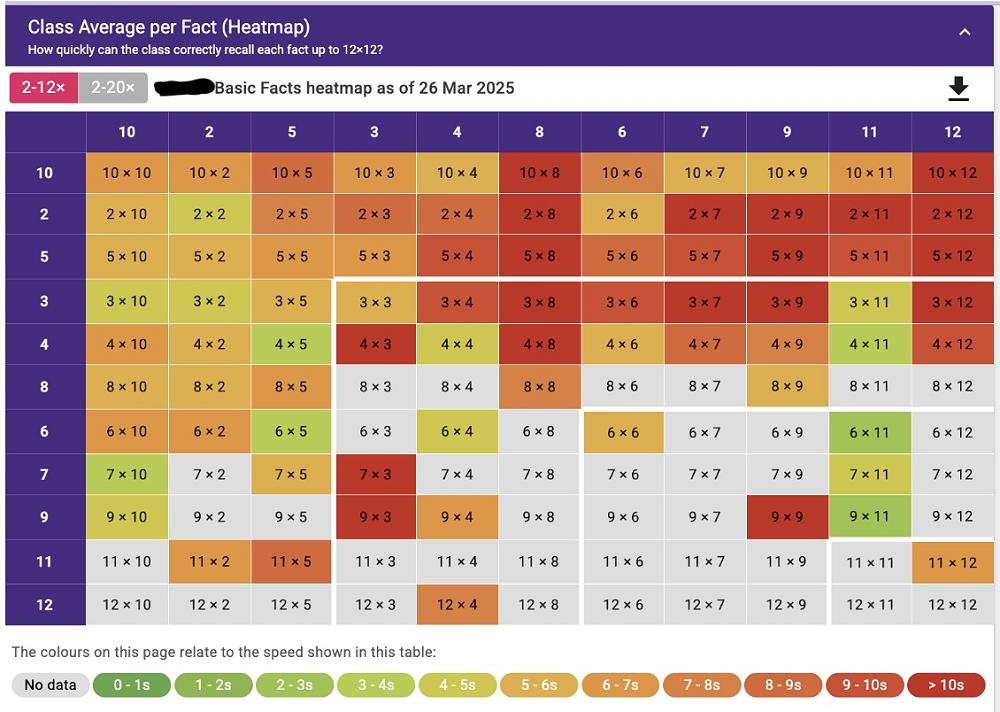Click the 9 × 9 cell
This screenshot has height=712, width=1000.
786,517
